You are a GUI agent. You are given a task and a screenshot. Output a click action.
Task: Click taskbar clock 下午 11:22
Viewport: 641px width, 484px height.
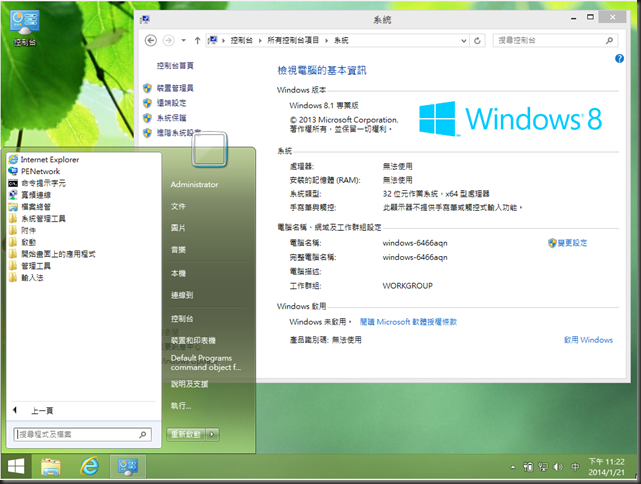tap(606, 467)
